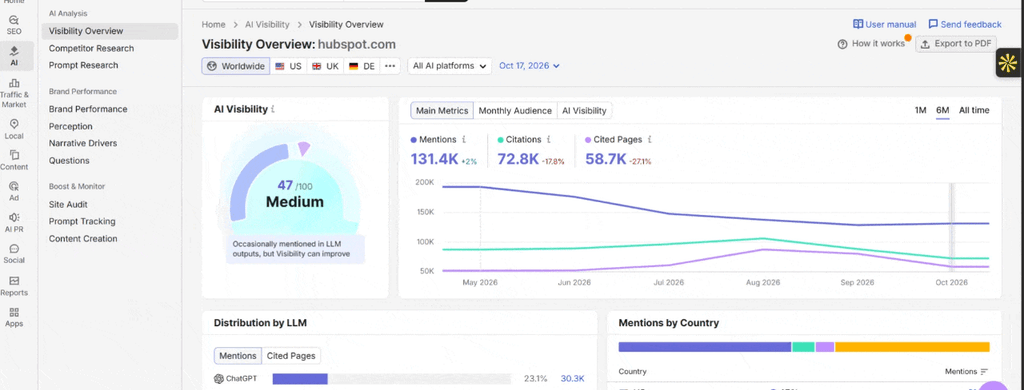Viewport: 1024px width, 390px height.
Task: Select the AI icon in left rail
Action: click(x=14, y=56)
